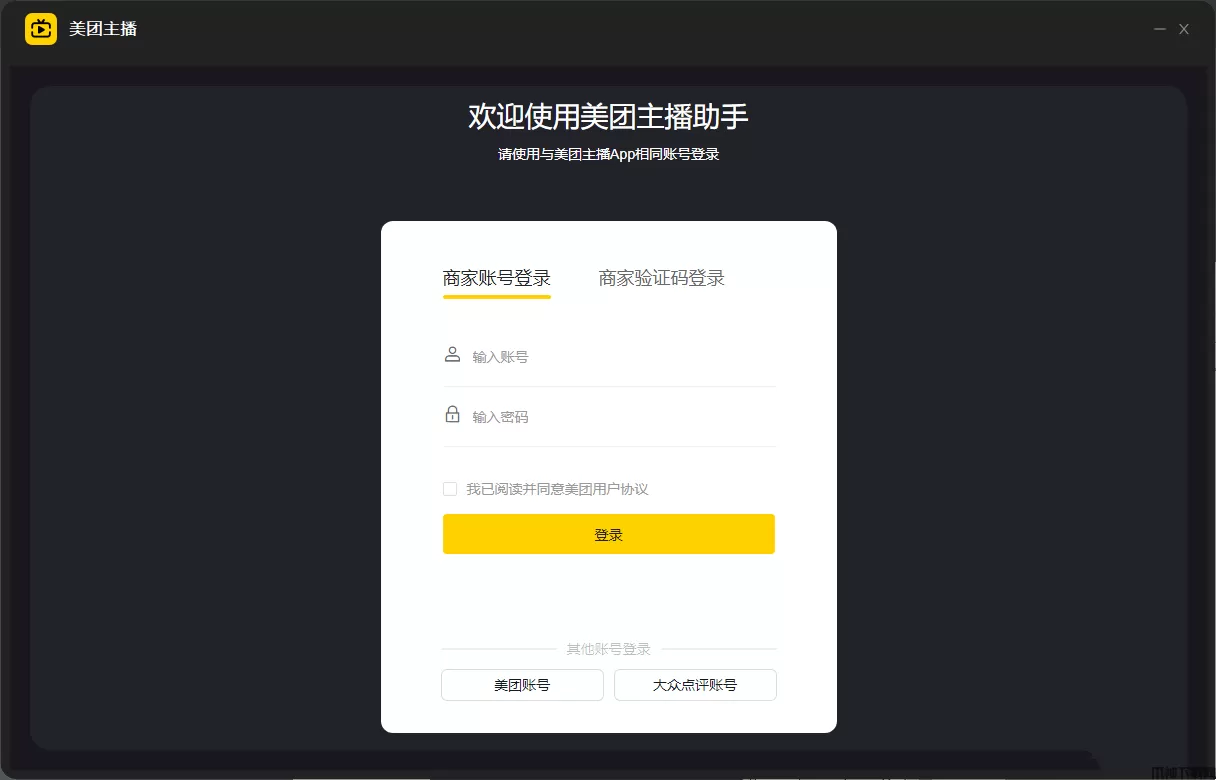Switch to 商家验证码登录 tab
This screenshot has width=1216, height=780.
[661, 278]
